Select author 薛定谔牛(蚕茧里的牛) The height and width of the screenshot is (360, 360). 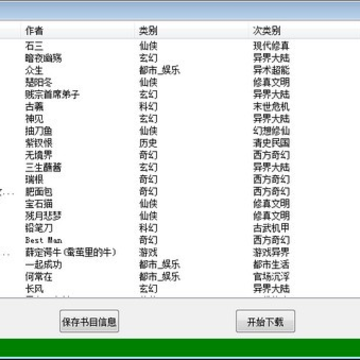point(71,252)
